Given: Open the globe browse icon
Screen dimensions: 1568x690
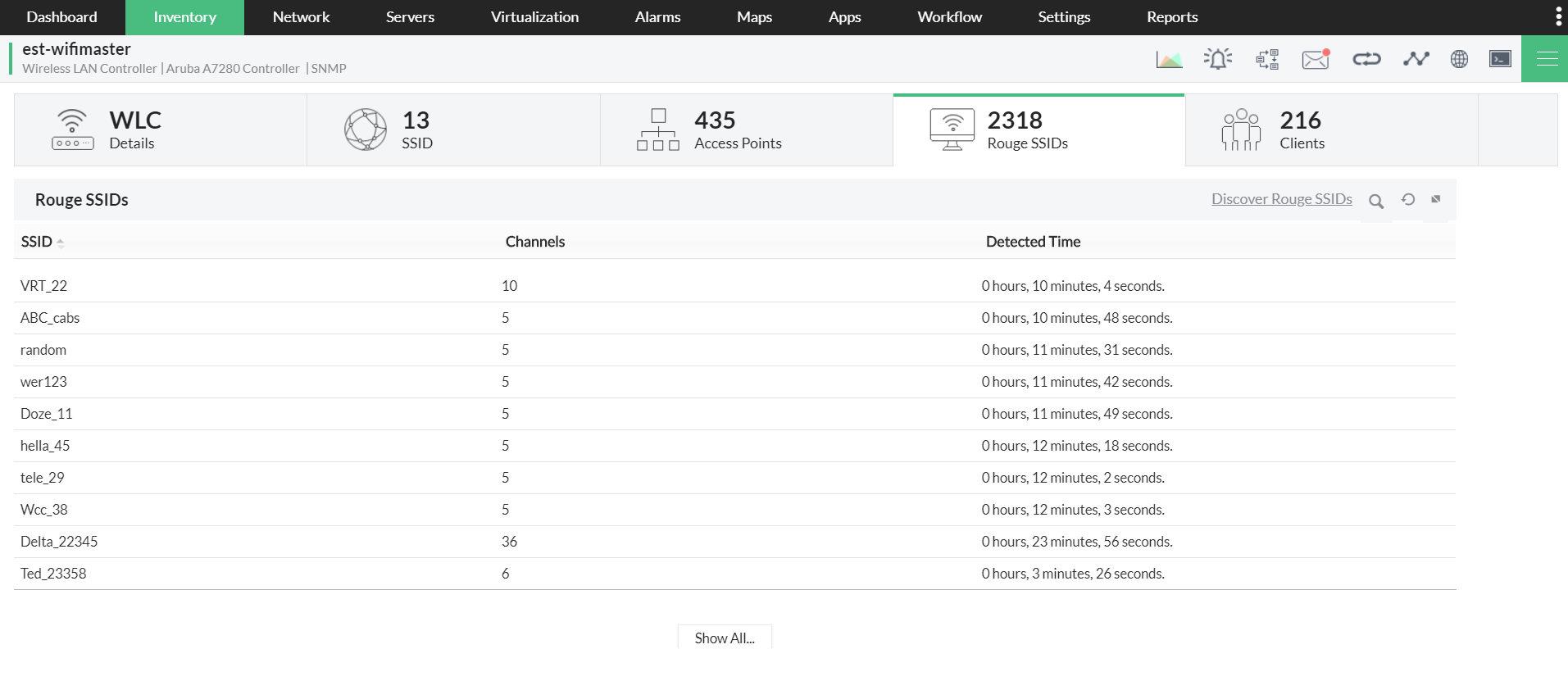Looking at the screenshot, I should [1459, 59].
